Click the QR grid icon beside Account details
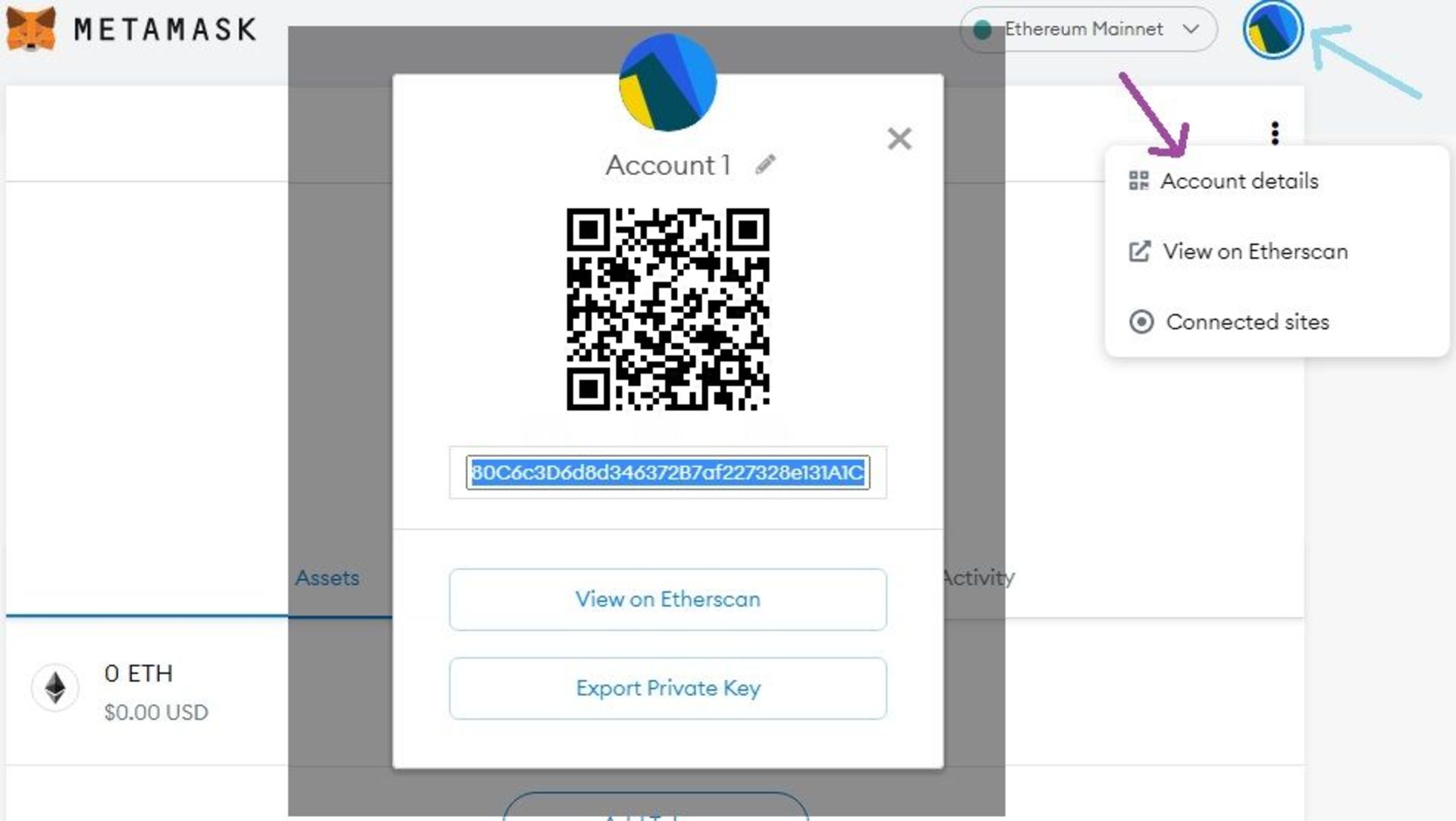1456x821 pixels. click(1139, 180)
